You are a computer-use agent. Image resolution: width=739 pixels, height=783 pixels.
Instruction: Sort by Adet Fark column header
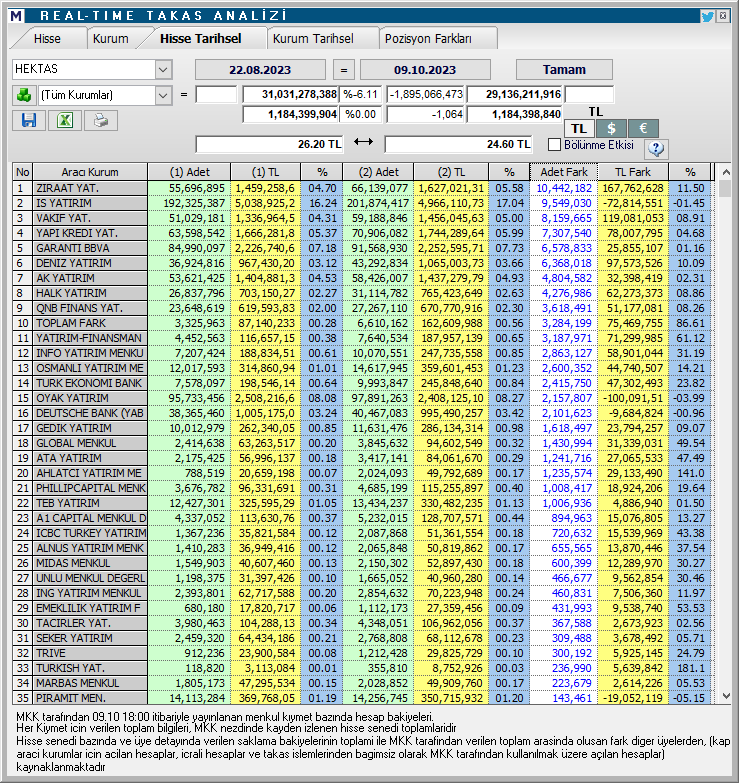pyautogui.click(x=564, y=172)
